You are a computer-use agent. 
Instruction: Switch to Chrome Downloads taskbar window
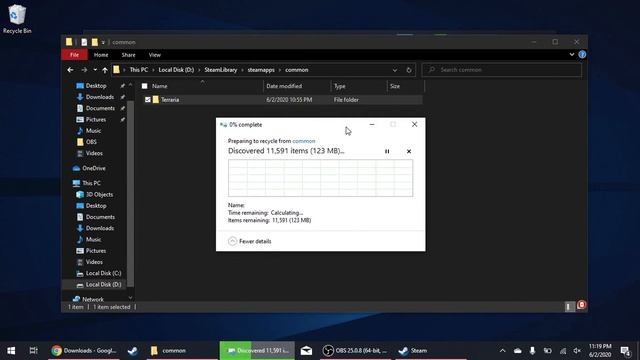click(x=84, y=351)
